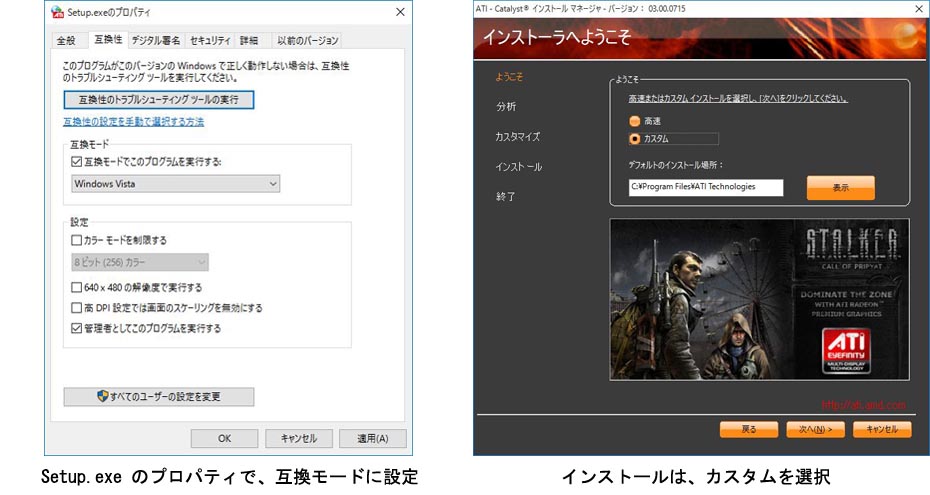Click the ATI Eyefinity logo badge
930x495 pixels.
[x=846, y=351]
